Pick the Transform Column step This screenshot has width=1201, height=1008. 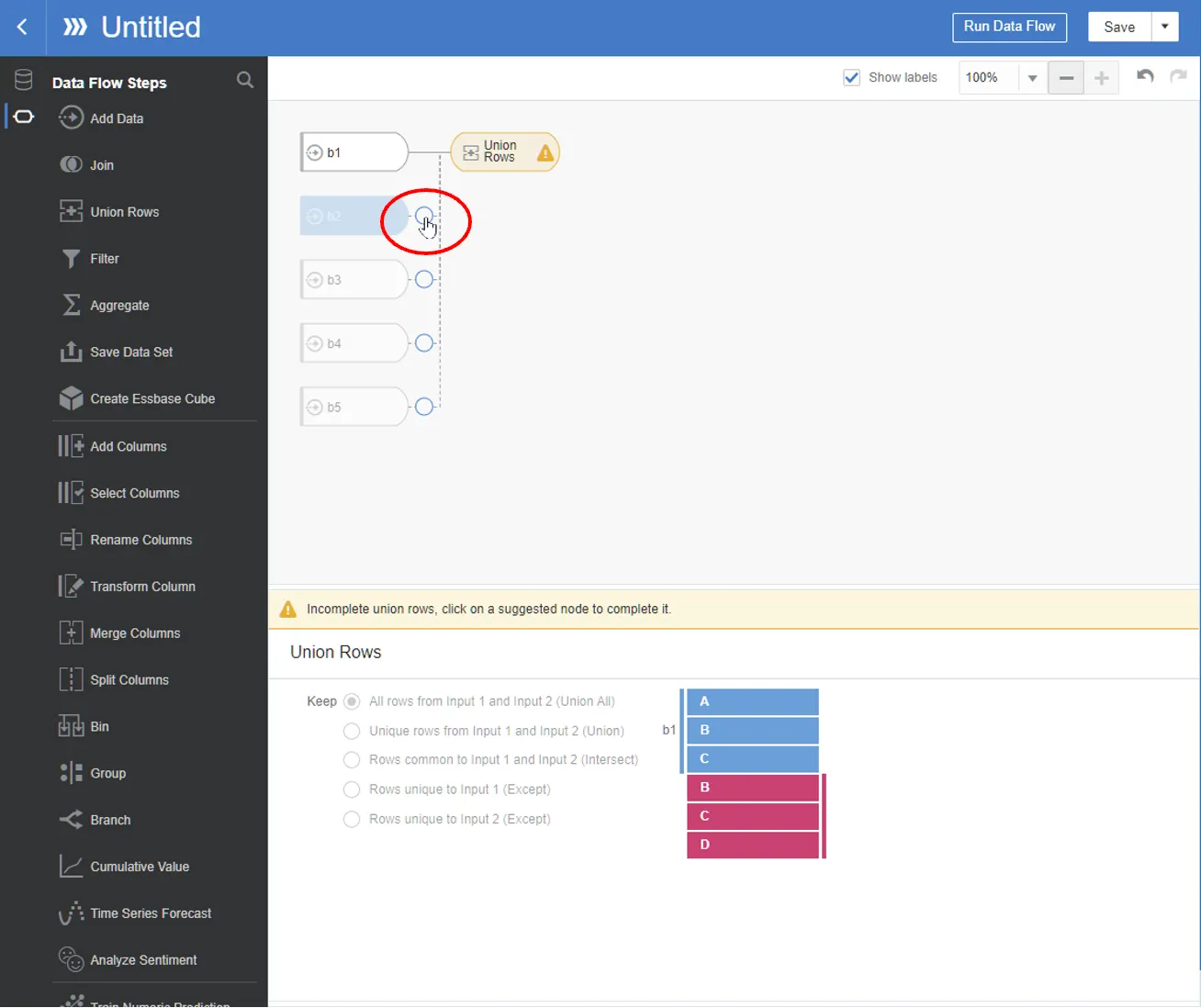tap(127, 587)
